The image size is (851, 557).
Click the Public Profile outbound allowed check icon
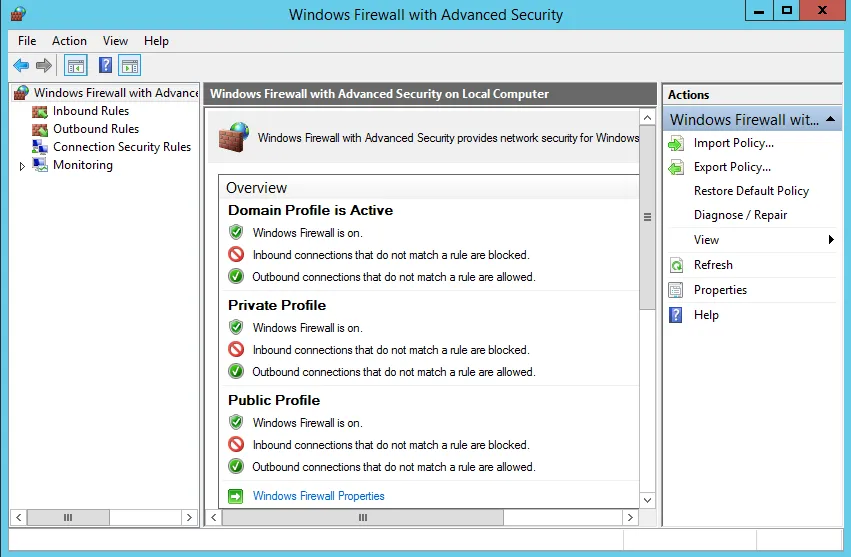236,466
